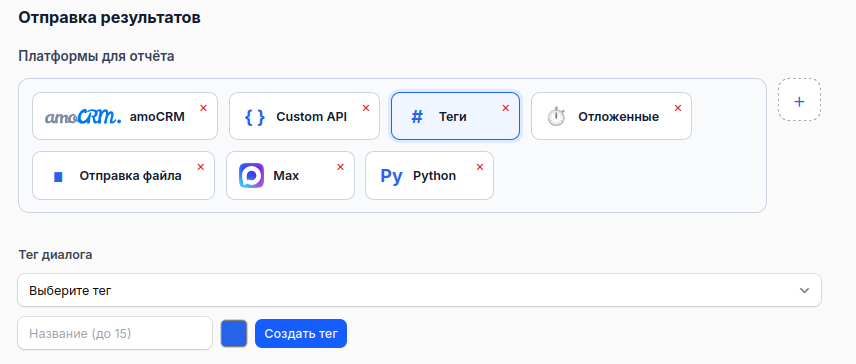The width and height of the screenshot is (856, 364).
Task: Remove the Теги platform with red cross
Action: click(x=506, y=108)
